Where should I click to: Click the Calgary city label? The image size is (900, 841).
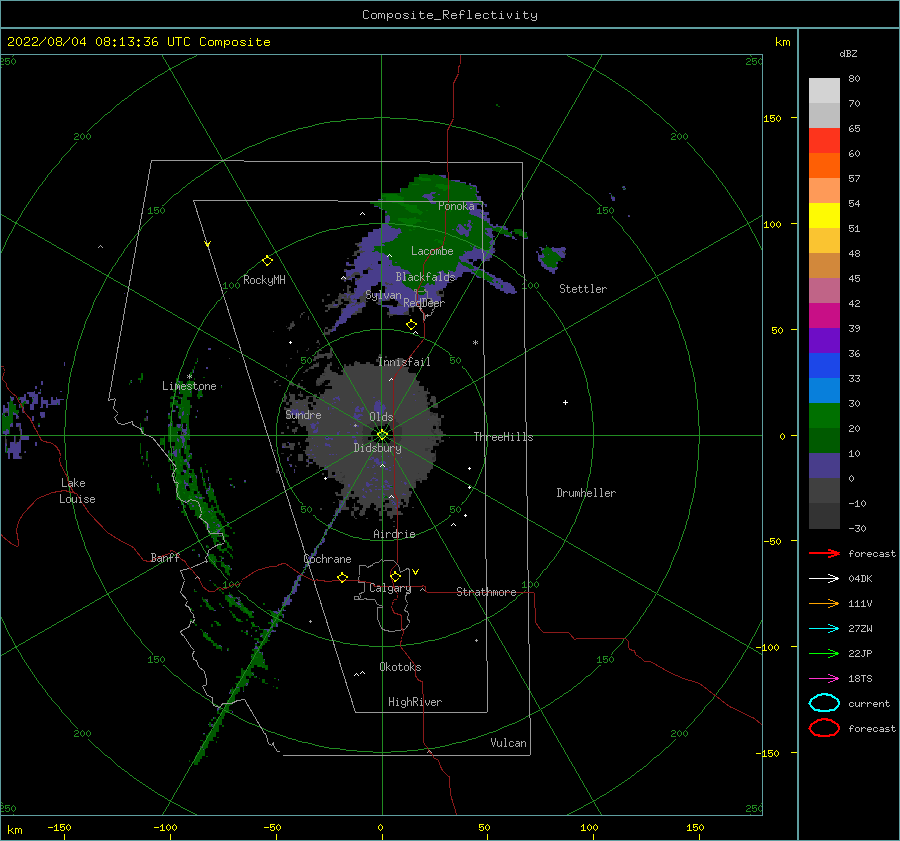click(390, 588)
